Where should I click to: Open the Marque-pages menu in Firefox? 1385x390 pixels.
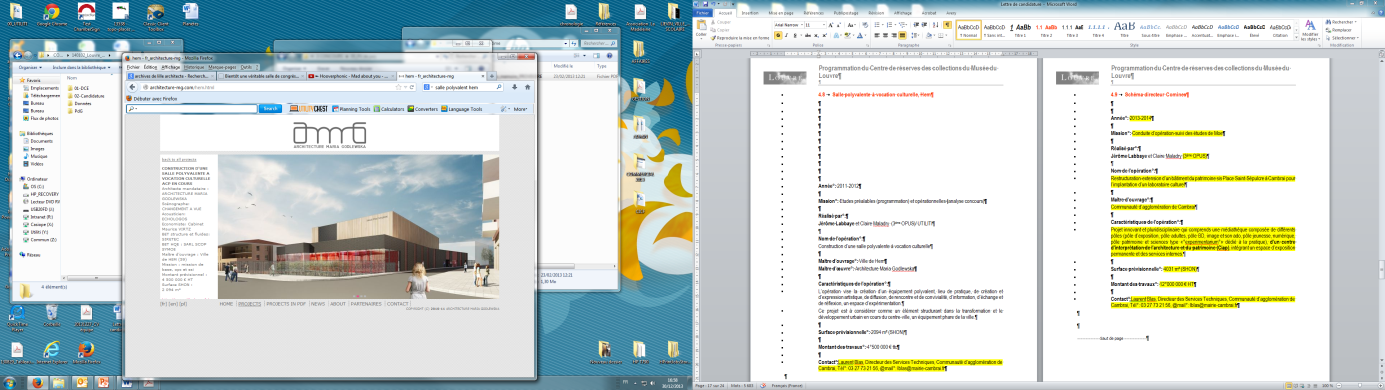point(222,67)
